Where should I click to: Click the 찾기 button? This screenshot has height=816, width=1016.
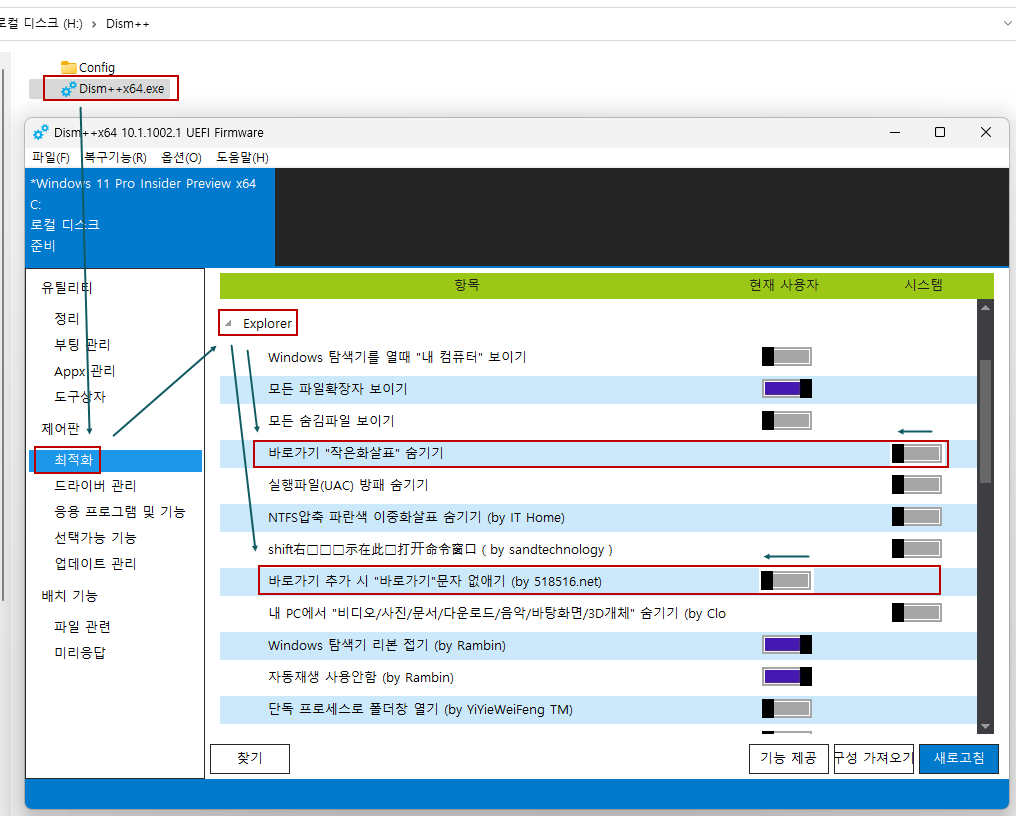click(249, 758)
